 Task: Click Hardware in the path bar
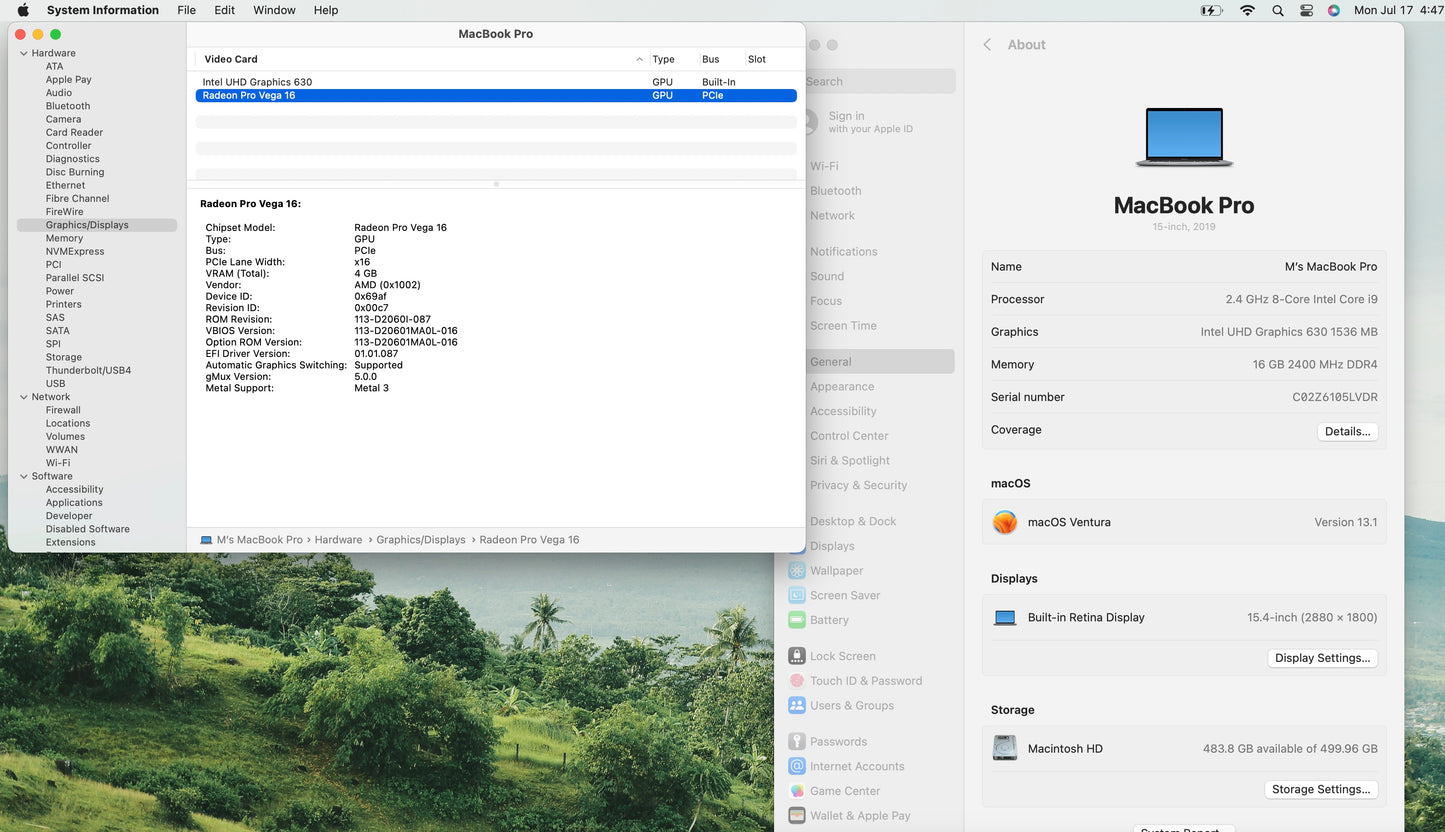tap(338, 540)
